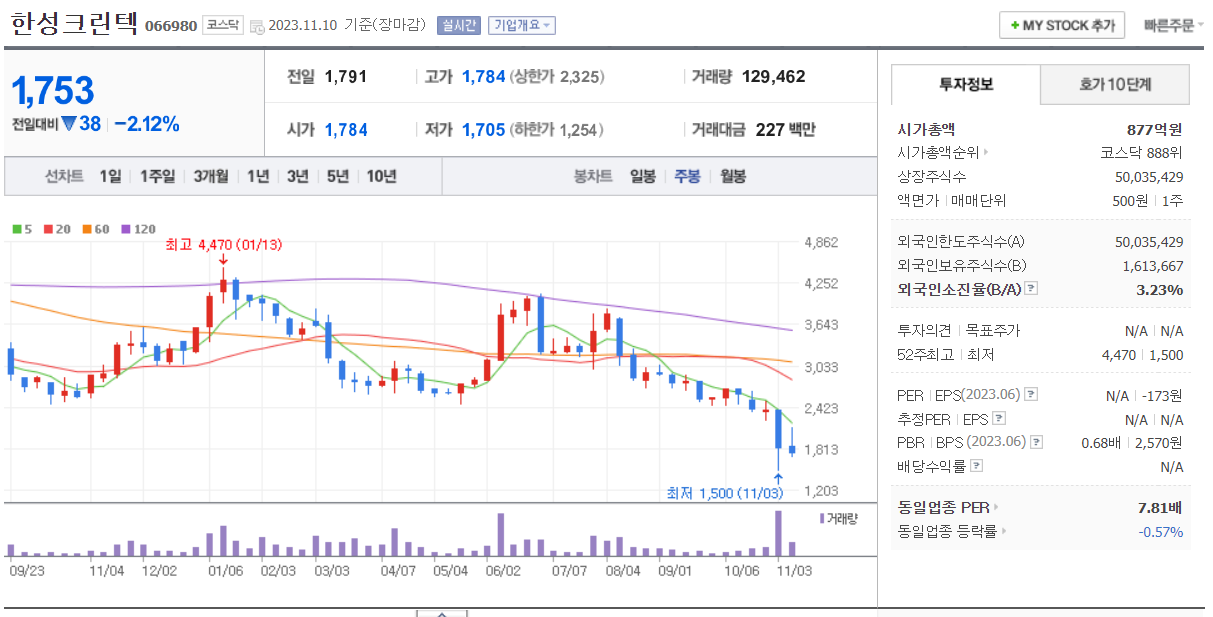
Task: Click the help icon next to 추정PER EPS
Action: click(x=999, y=419)
